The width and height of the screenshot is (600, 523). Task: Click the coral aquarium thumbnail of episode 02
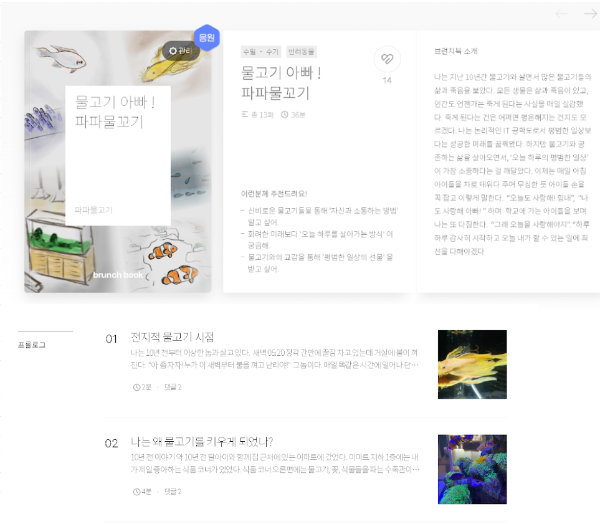pyautogui.click(x=472, y=469)
